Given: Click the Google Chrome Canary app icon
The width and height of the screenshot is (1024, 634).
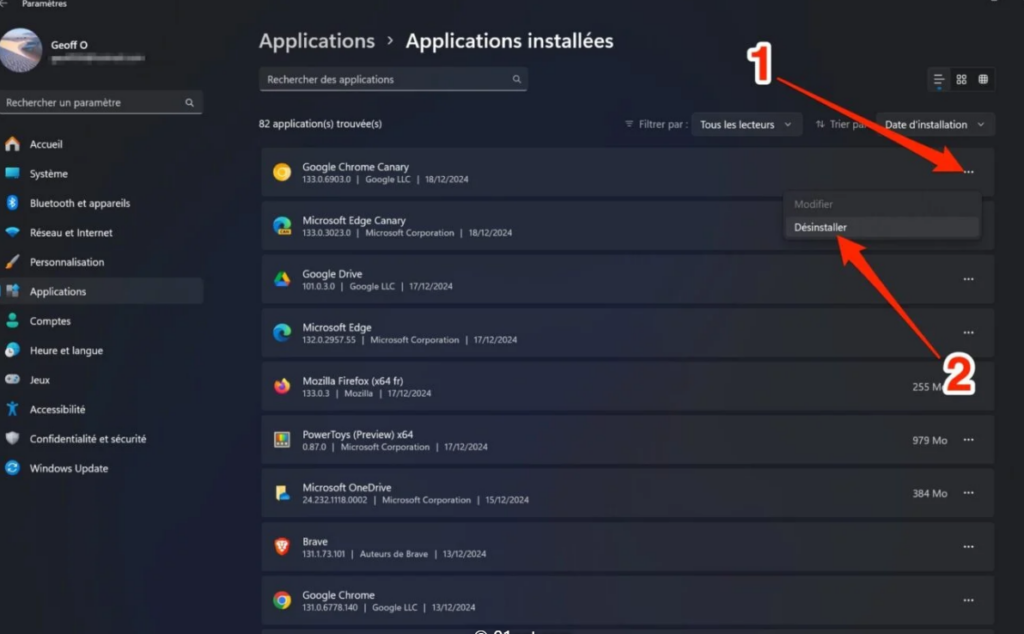Looking at the screenshot, I should [x=282, y=173].
